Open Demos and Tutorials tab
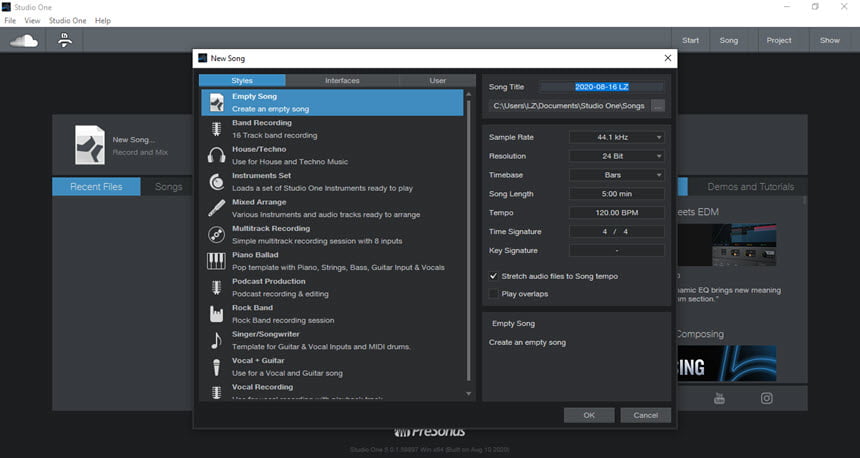This screenshot has height=458, width=860. pos(750,186)
